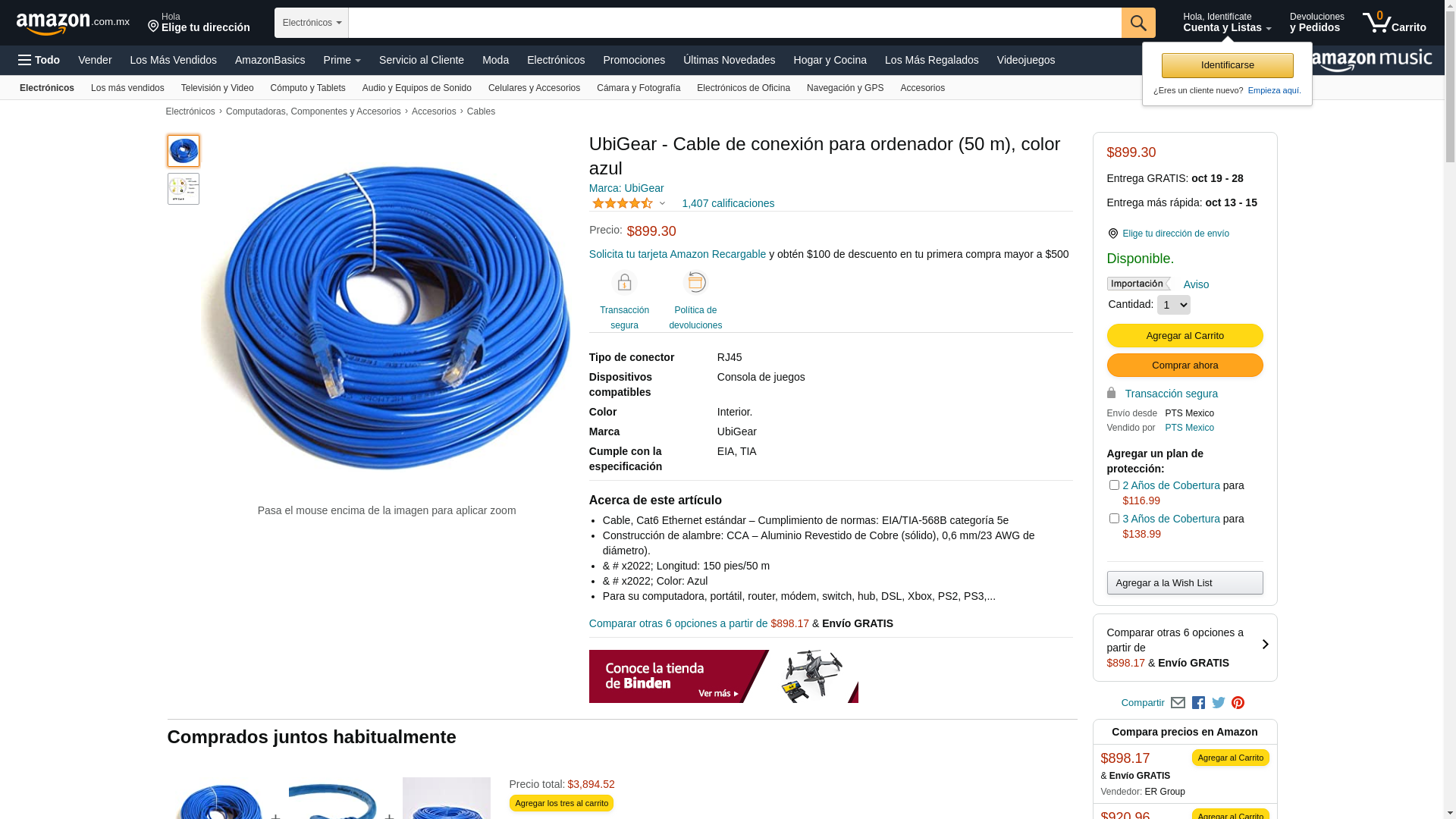Check the 3 Años de Cobertura option
This screenshot has height=819, width=1456.
click(x=1114, y=518)
